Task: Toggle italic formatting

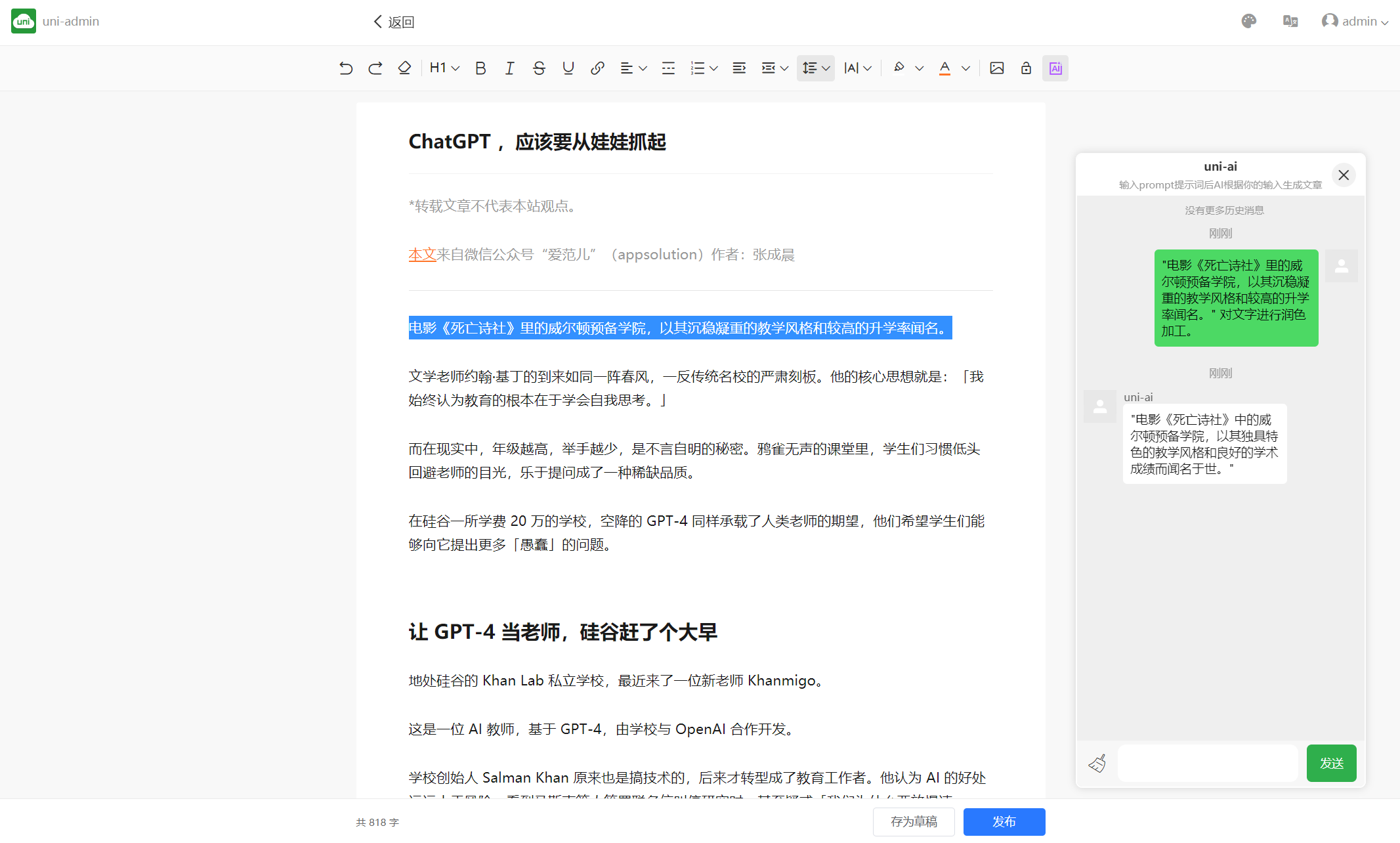Action: click(x=509, y=68)
